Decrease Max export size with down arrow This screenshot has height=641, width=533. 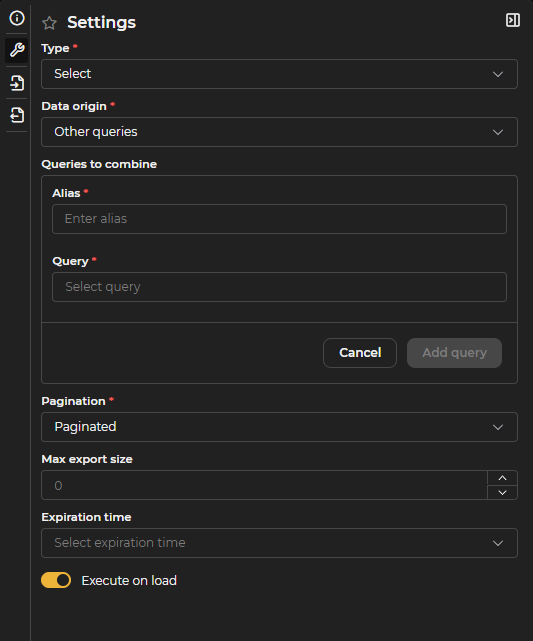coord(502,493)
